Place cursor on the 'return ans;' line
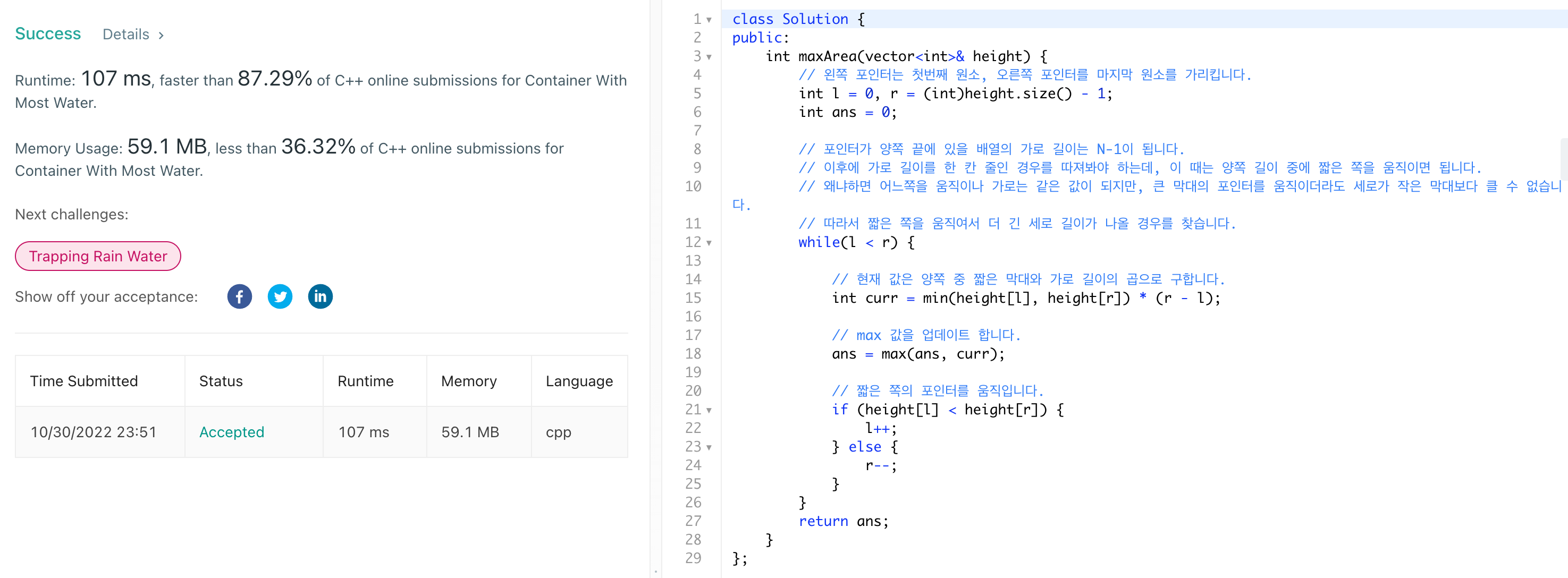This screenshot has height=578, width=1568. (843, 521)
